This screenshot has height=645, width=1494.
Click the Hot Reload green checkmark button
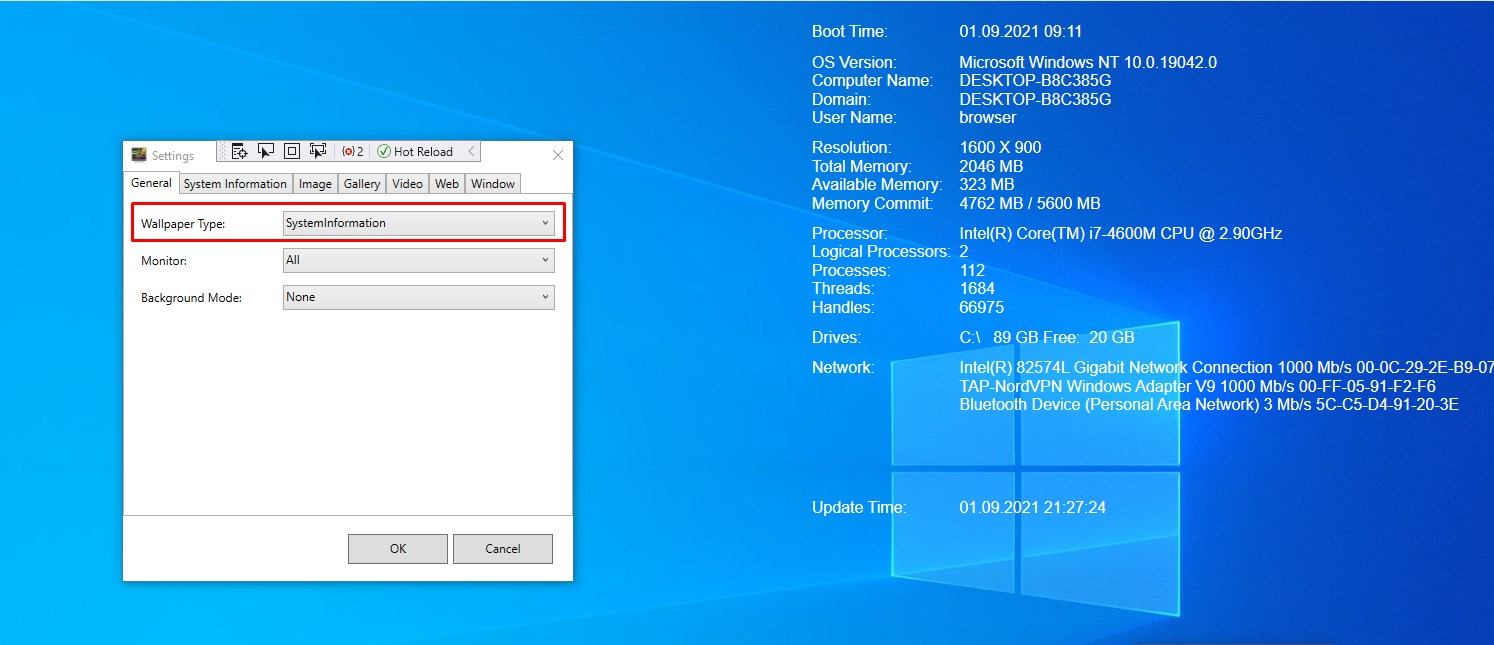tap(415, 152)
